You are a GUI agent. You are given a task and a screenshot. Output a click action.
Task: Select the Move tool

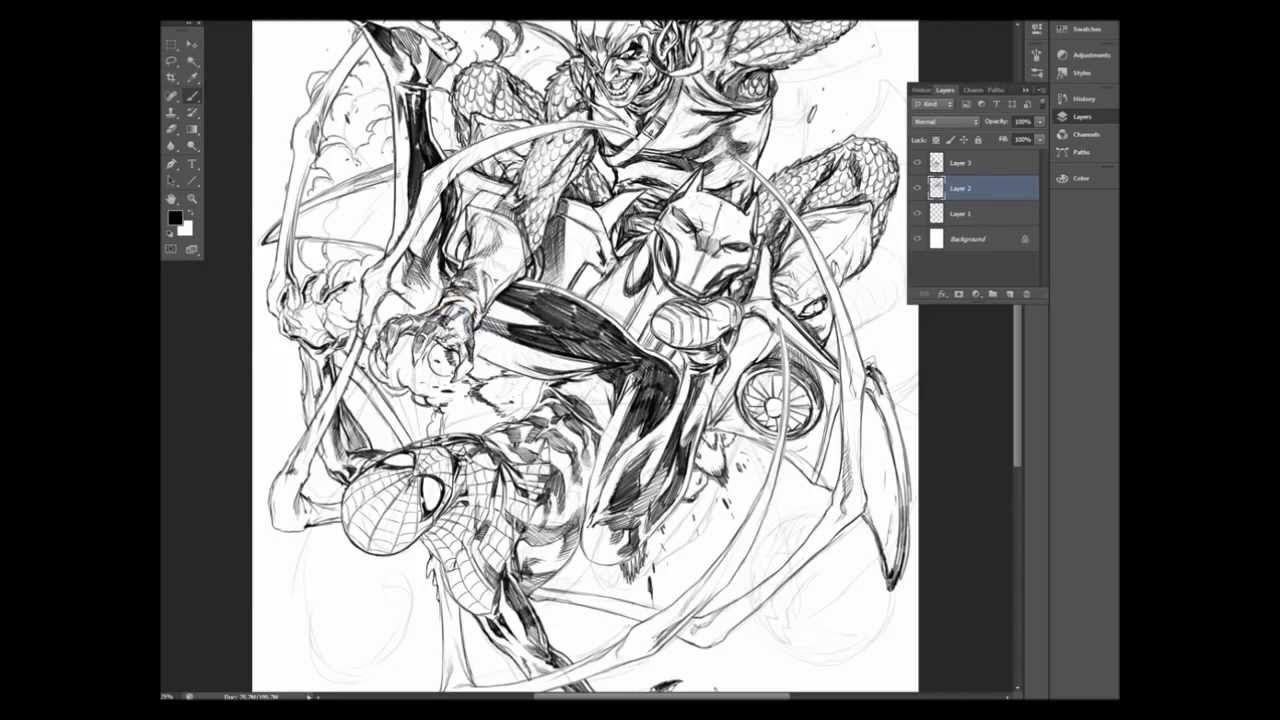click(x=191, y=44)
